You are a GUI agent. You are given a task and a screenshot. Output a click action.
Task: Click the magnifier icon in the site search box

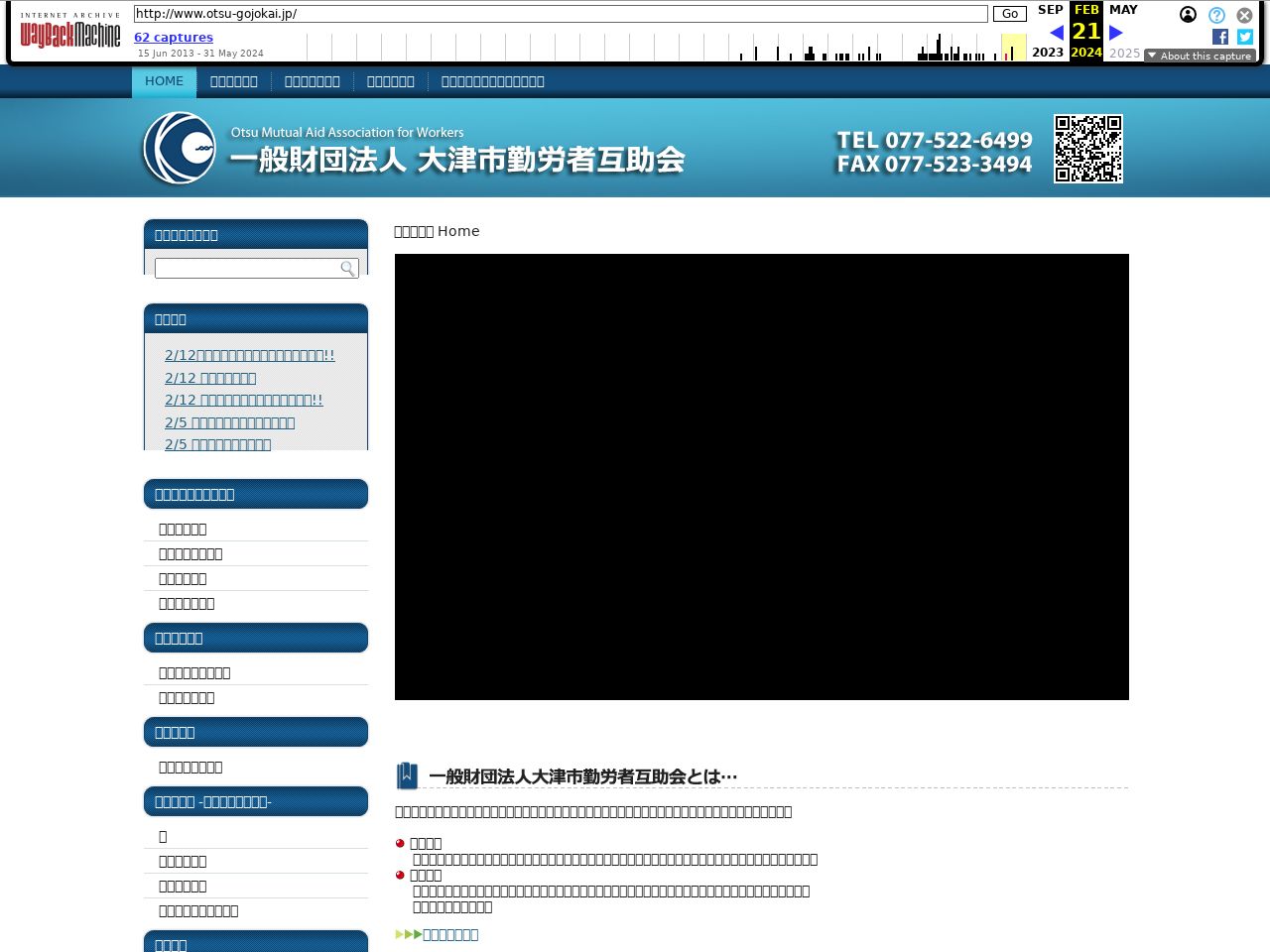click(x=347, y=269)
